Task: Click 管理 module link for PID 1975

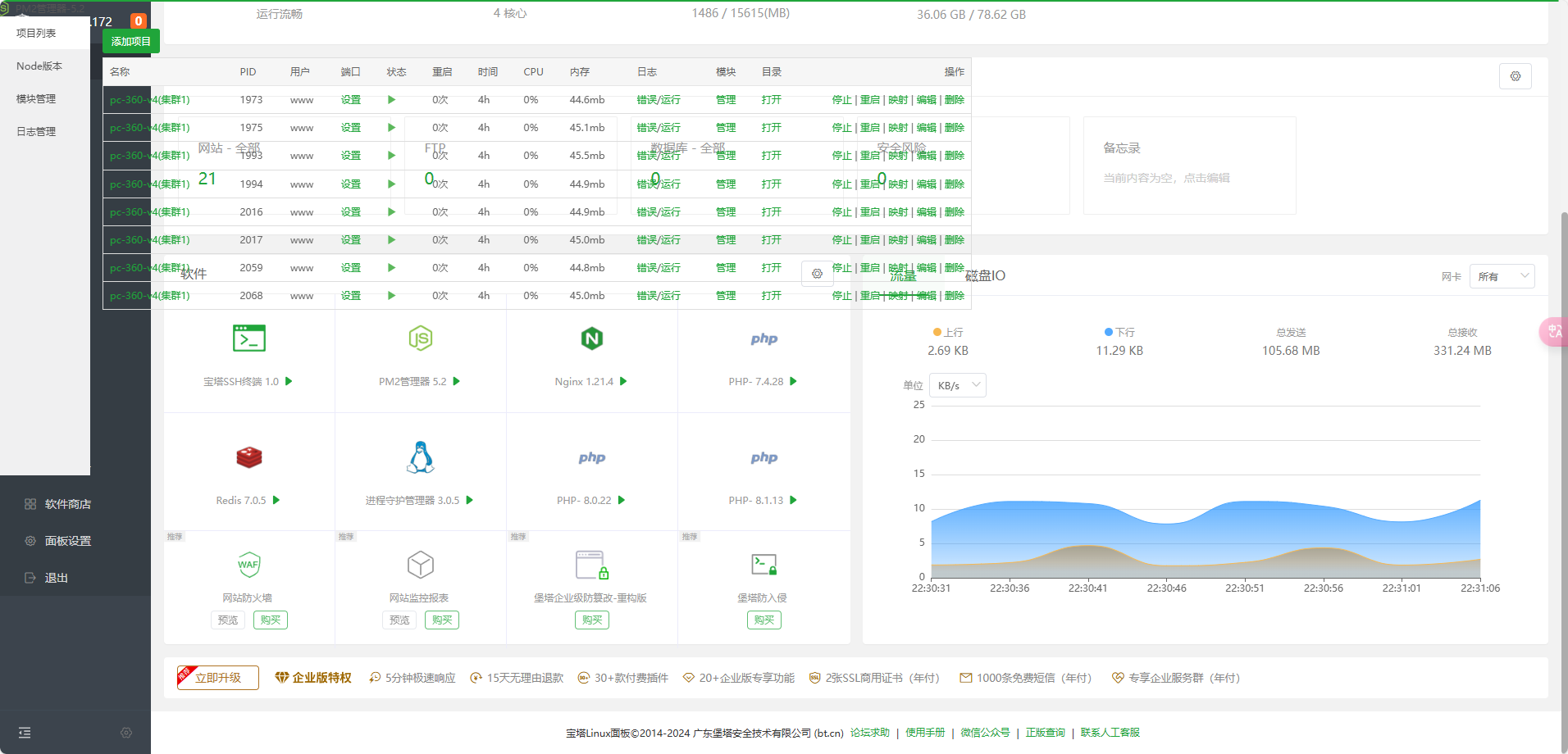Action: pyautogui.click(x=726, y=128)
